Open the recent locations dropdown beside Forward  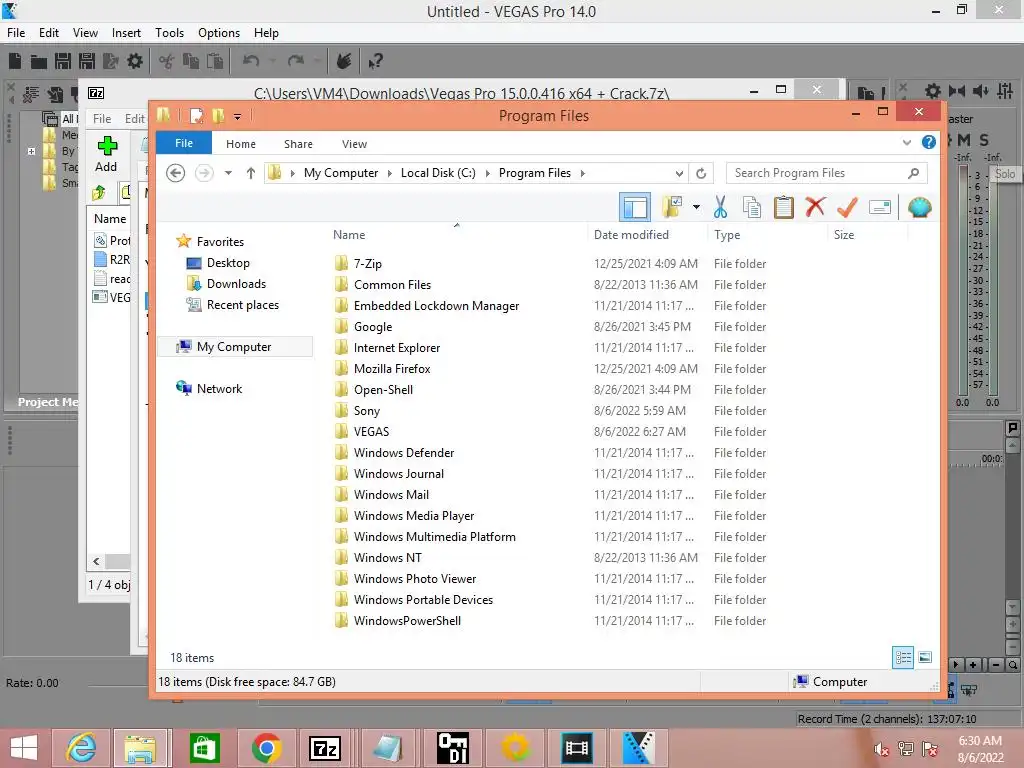point(228,173)
